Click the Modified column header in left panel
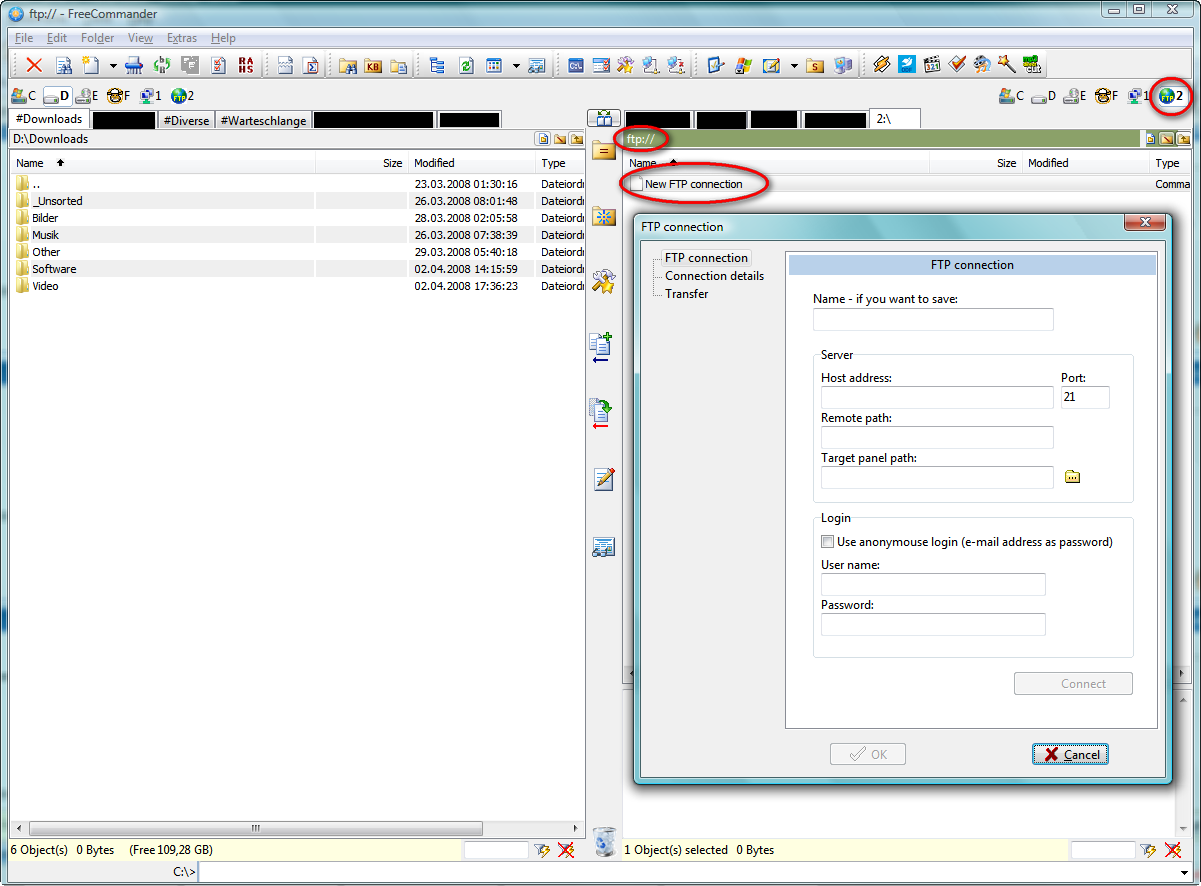Screen dimensions: 1201x886 472,163
